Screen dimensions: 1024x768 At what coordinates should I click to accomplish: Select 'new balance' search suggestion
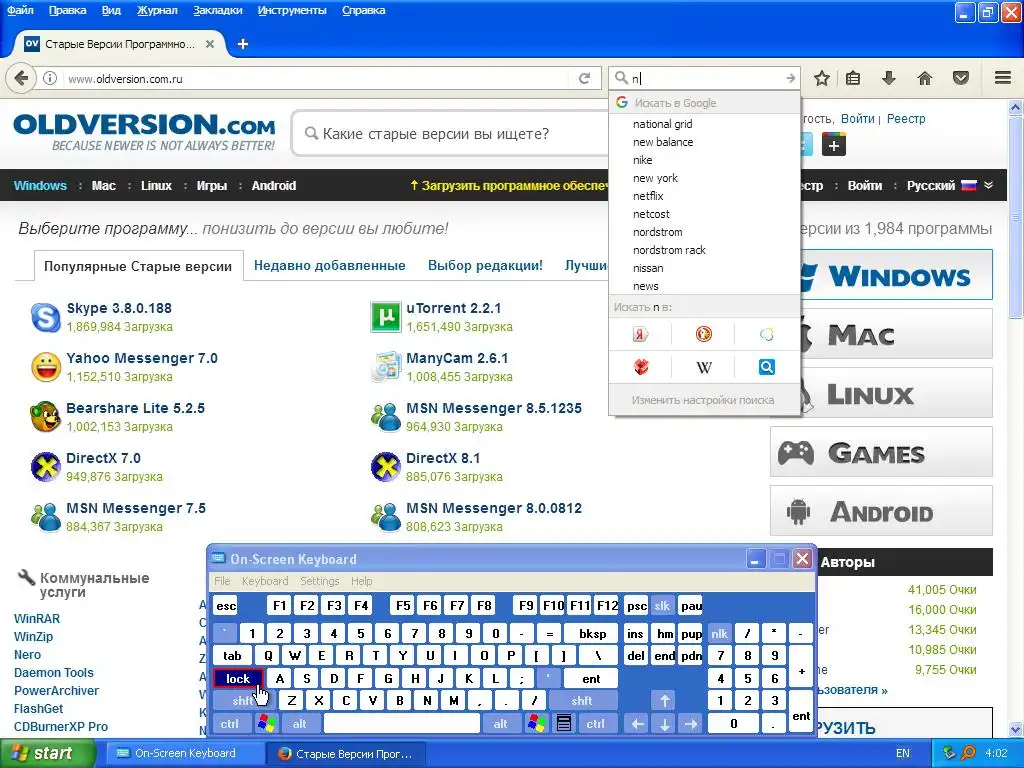coord(704,142)
